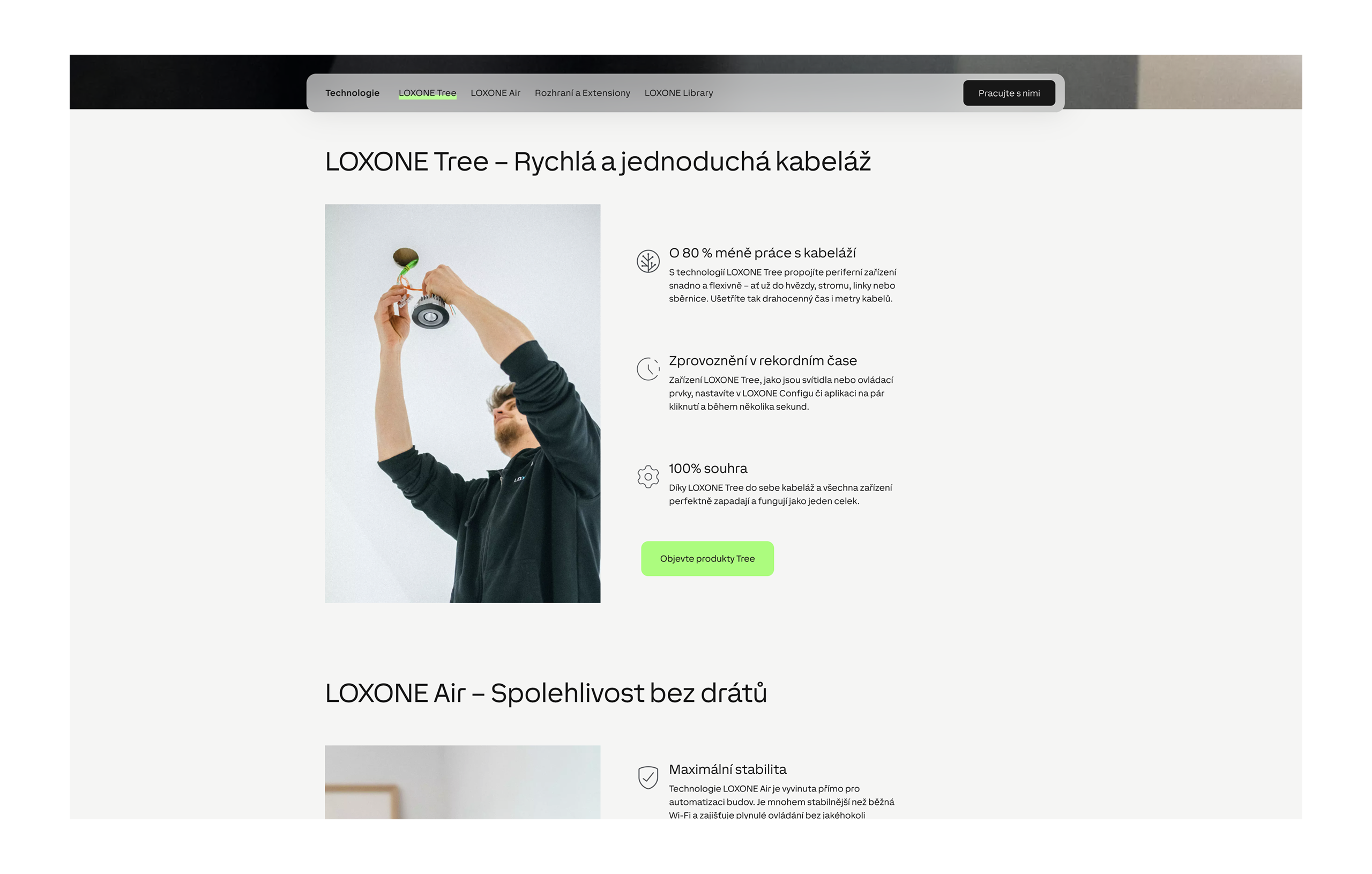This screenshot has height=874, width=1372.
Task: Click the 'Maximální stabilita' title
Action: [x=728, y=769]
